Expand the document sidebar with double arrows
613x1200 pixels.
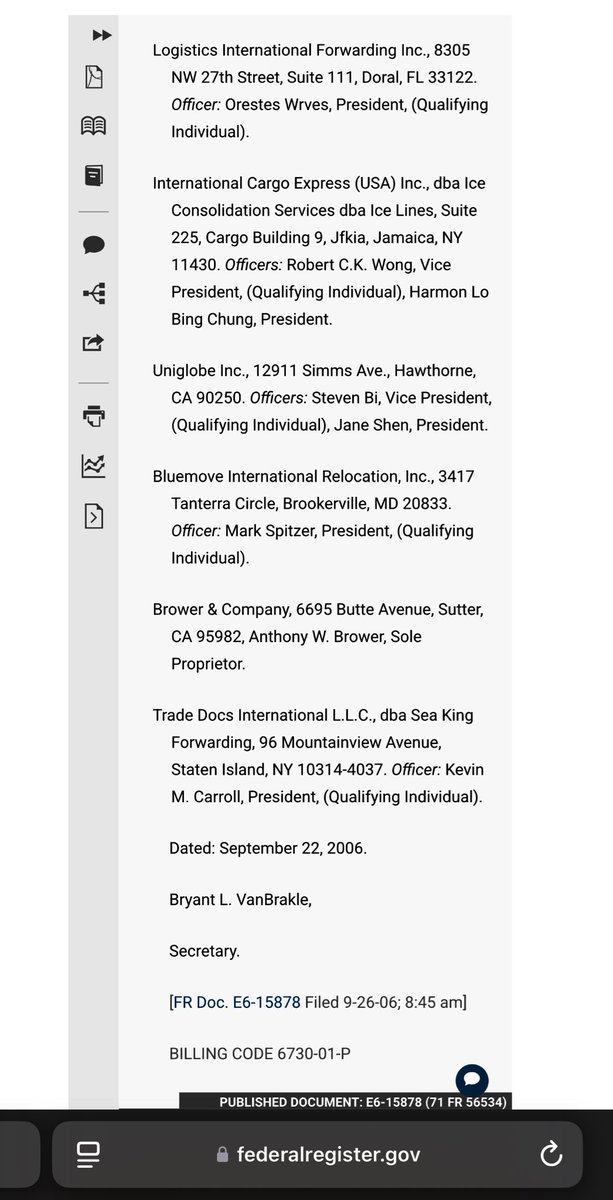tap(101, 35)
